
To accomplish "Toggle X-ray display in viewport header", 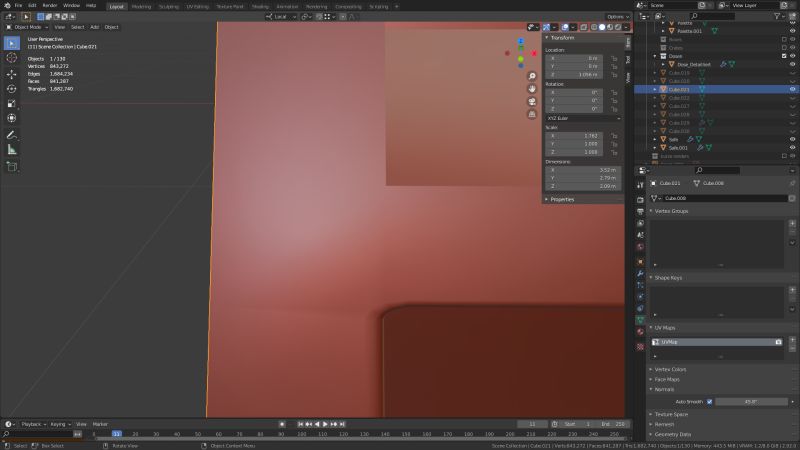I will (x=584, y=27).
